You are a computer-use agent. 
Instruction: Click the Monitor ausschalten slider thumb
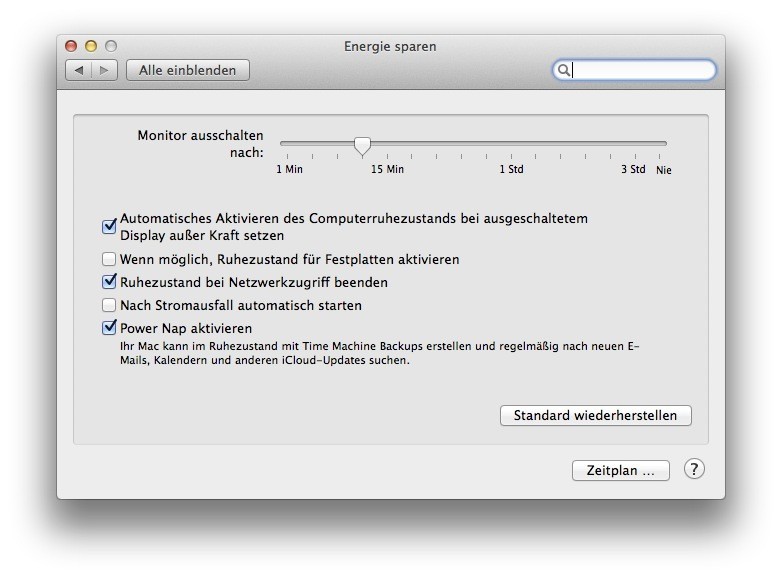[x=363, y=146]
